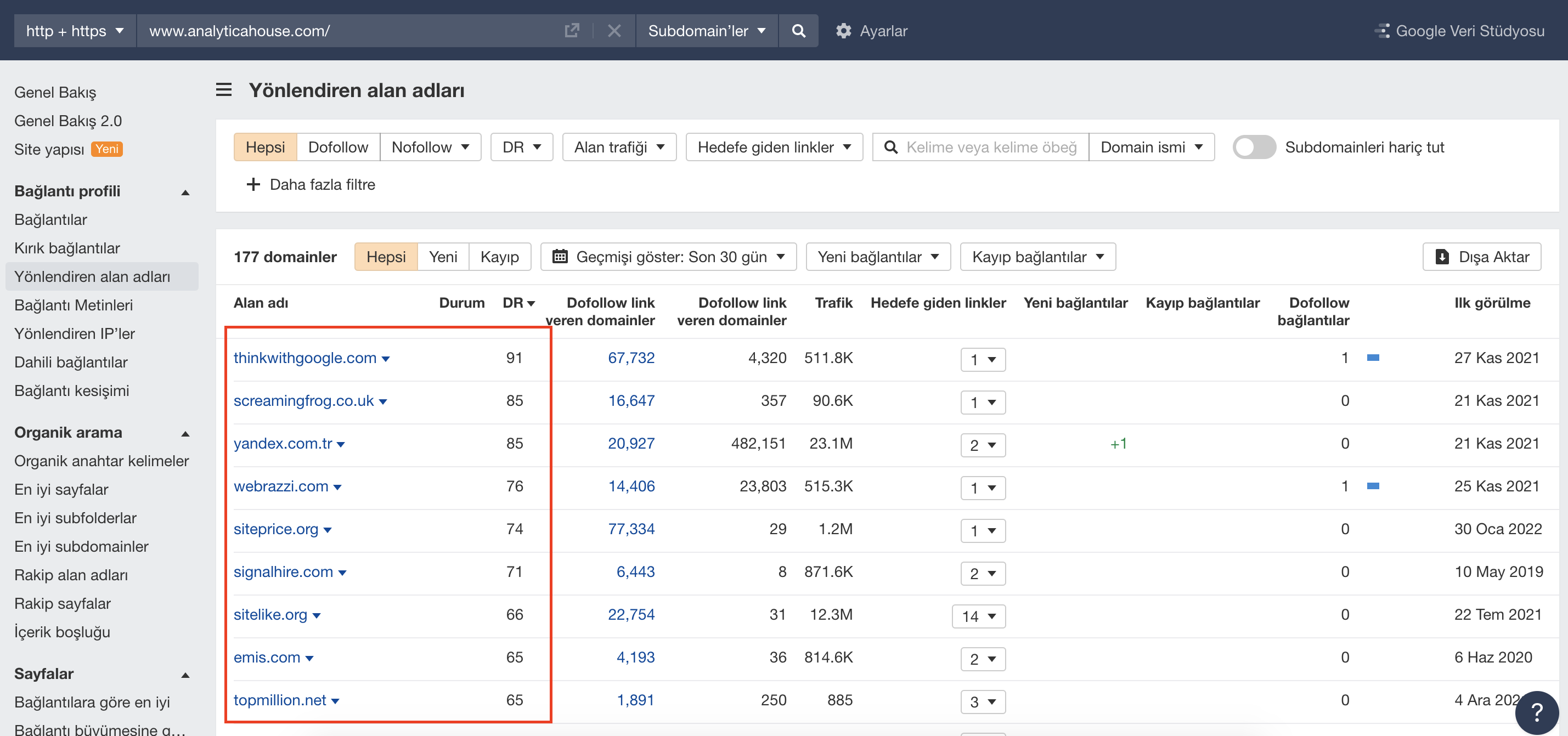Open the thinkwithgoogle.com domain link
This screenshot has height=736, width=1568.
305,358
